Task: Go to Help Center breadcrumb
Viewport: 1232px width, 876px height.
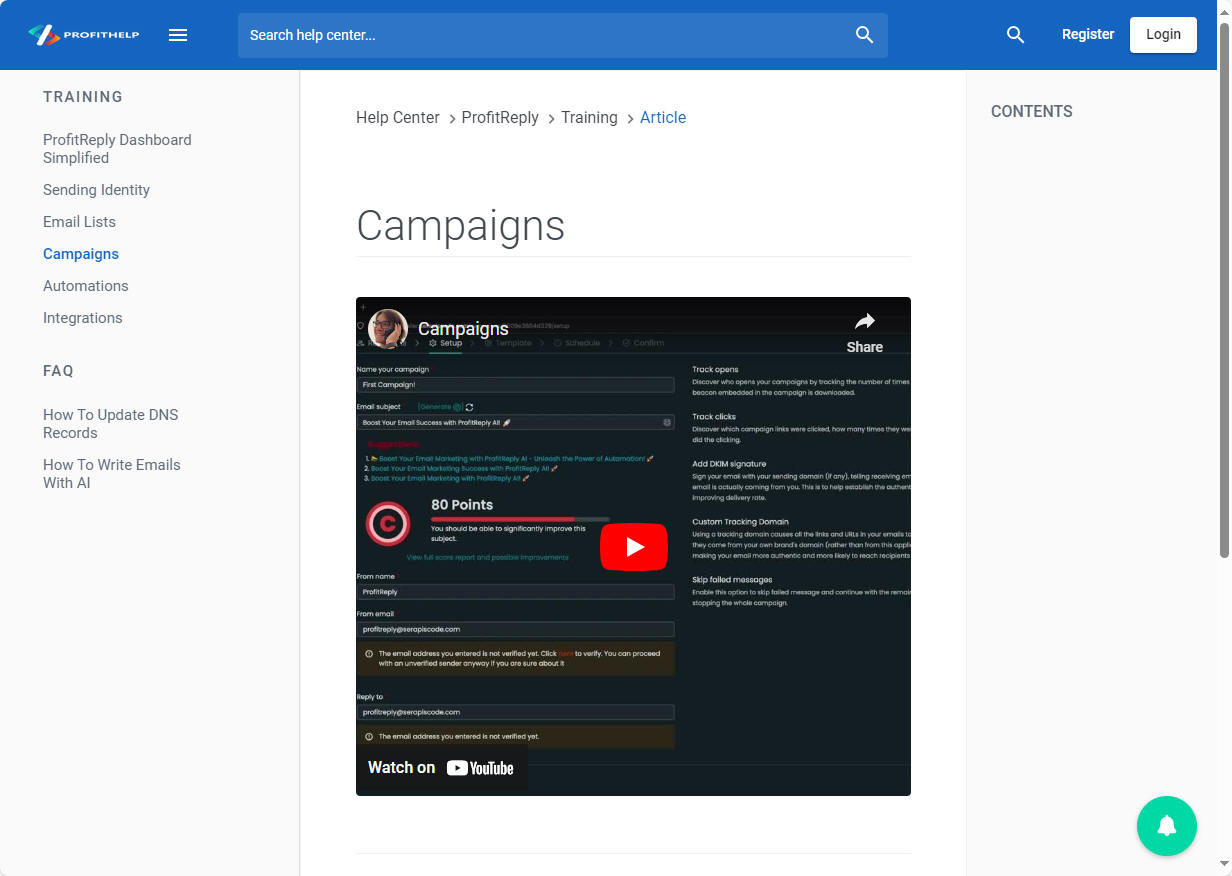Action: coord(398,118)
